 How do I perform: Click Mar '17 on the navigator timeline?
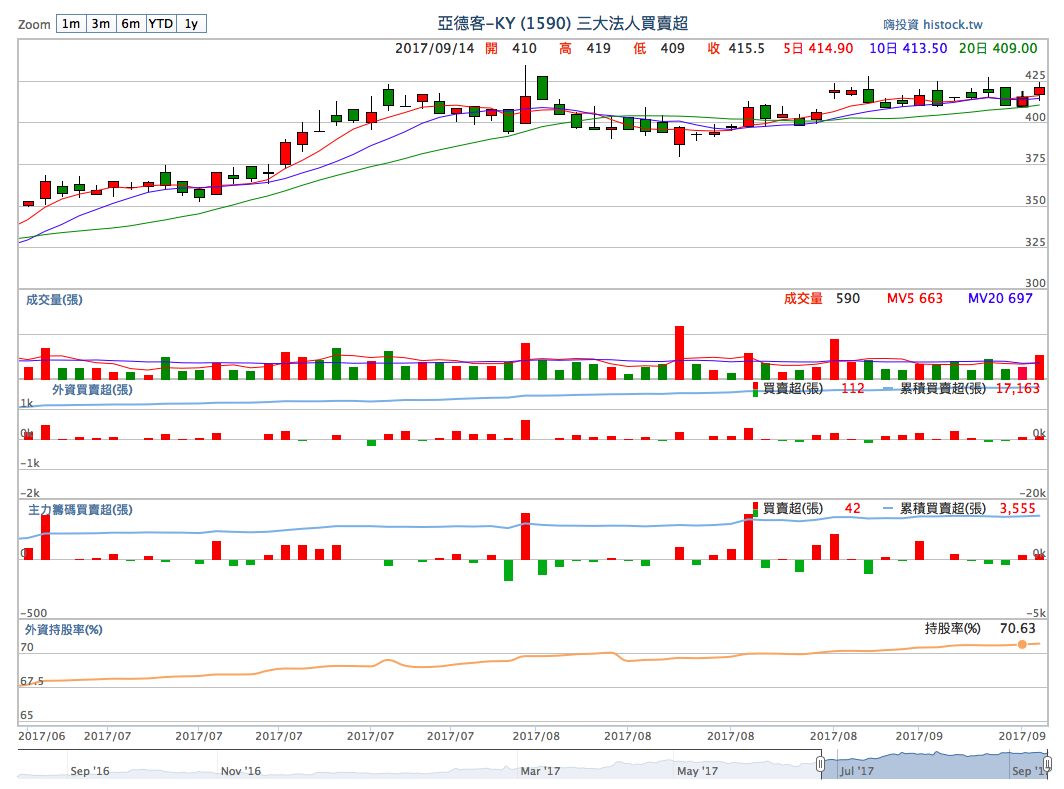[x=540, y=771]
